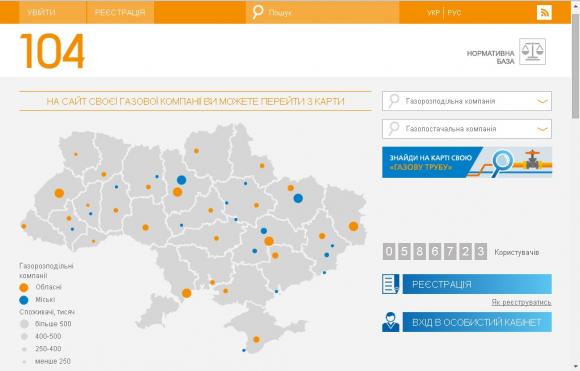
Task: Click the 104 logo
Action: (x=52, y=51)
